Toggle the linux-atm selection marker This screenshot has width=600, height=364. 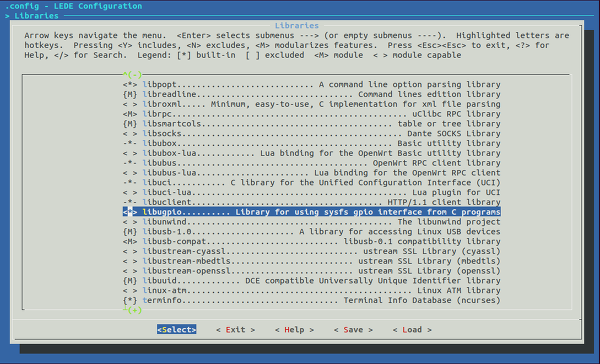pos(130,291)
